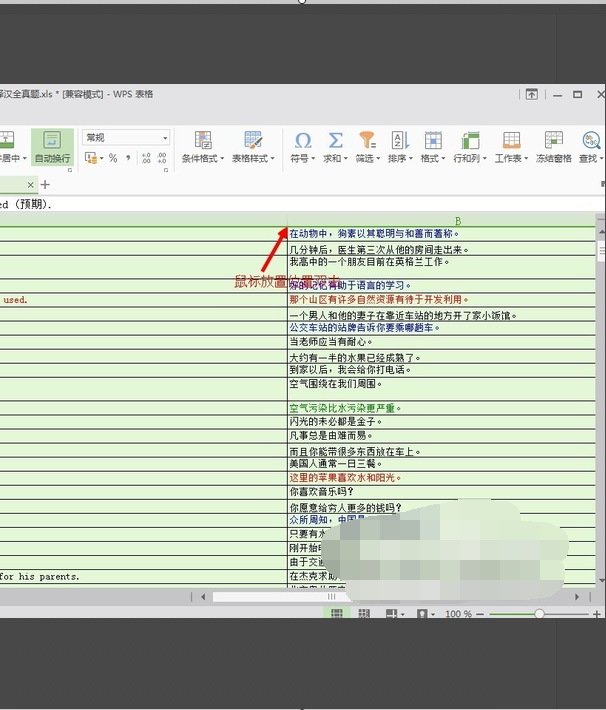Expand the 行和列 rows and columns dropdown
The height and width of the screenshot is (710, 606).
point(484,158)
